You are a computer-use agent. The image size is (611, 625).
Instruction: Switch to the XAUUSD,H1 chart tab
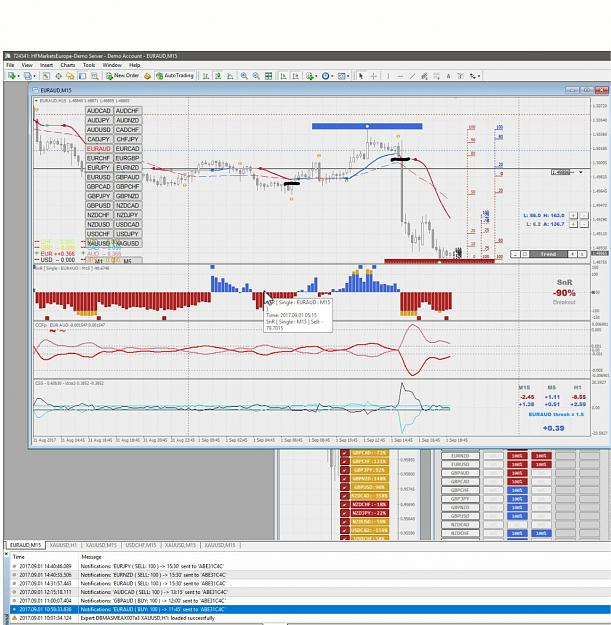point(63,545)
